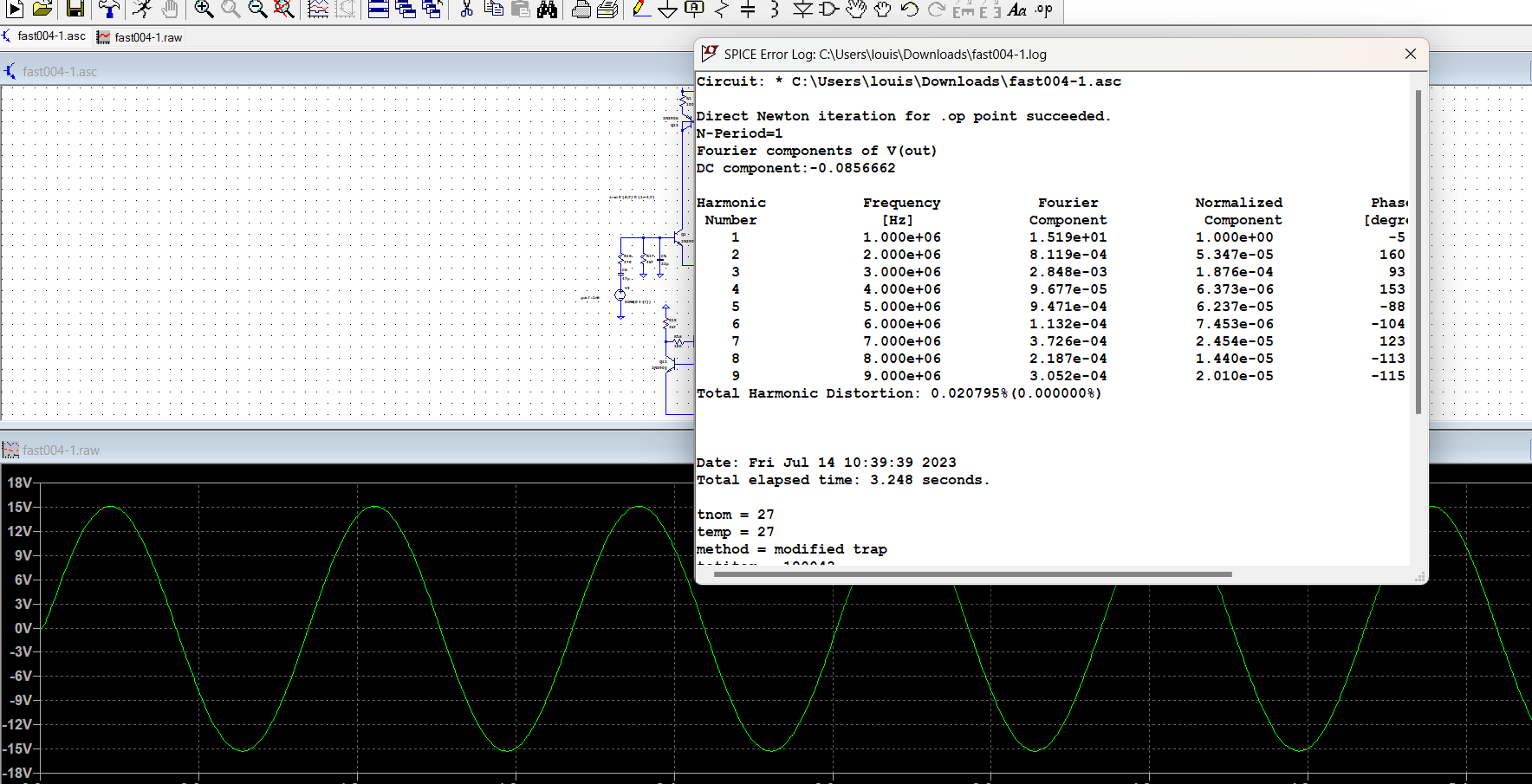Click the -15V axis label
1532x784 pixels.
(17, 748)
